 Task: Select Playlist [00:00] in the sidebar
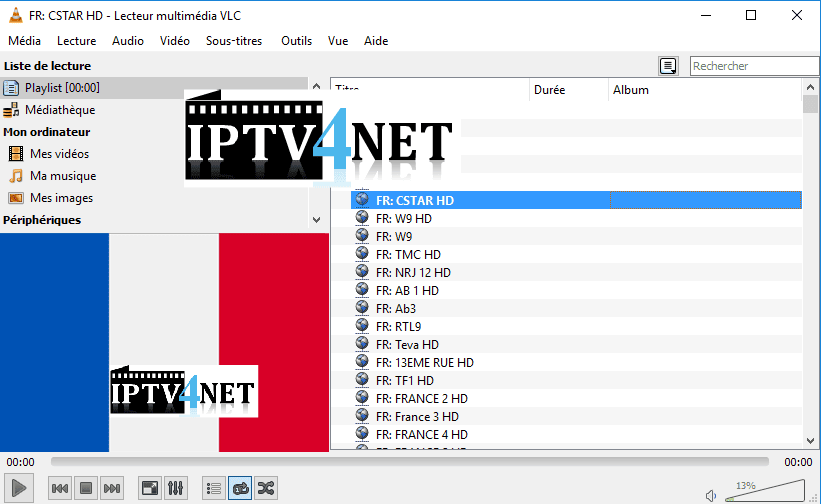pyautogui.click(x=154, y=88)
